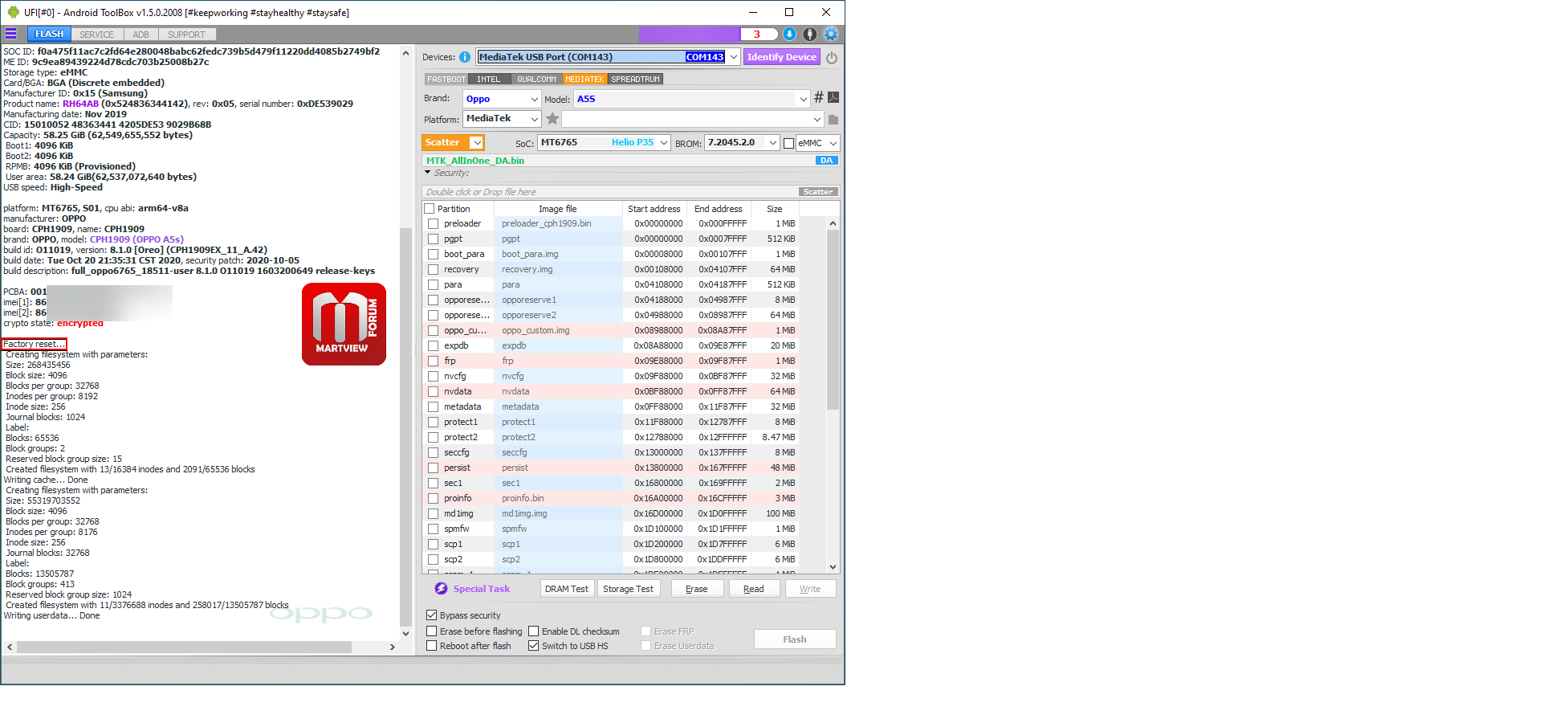
Task: Check the frp partition checkbox
Action: 434,361
